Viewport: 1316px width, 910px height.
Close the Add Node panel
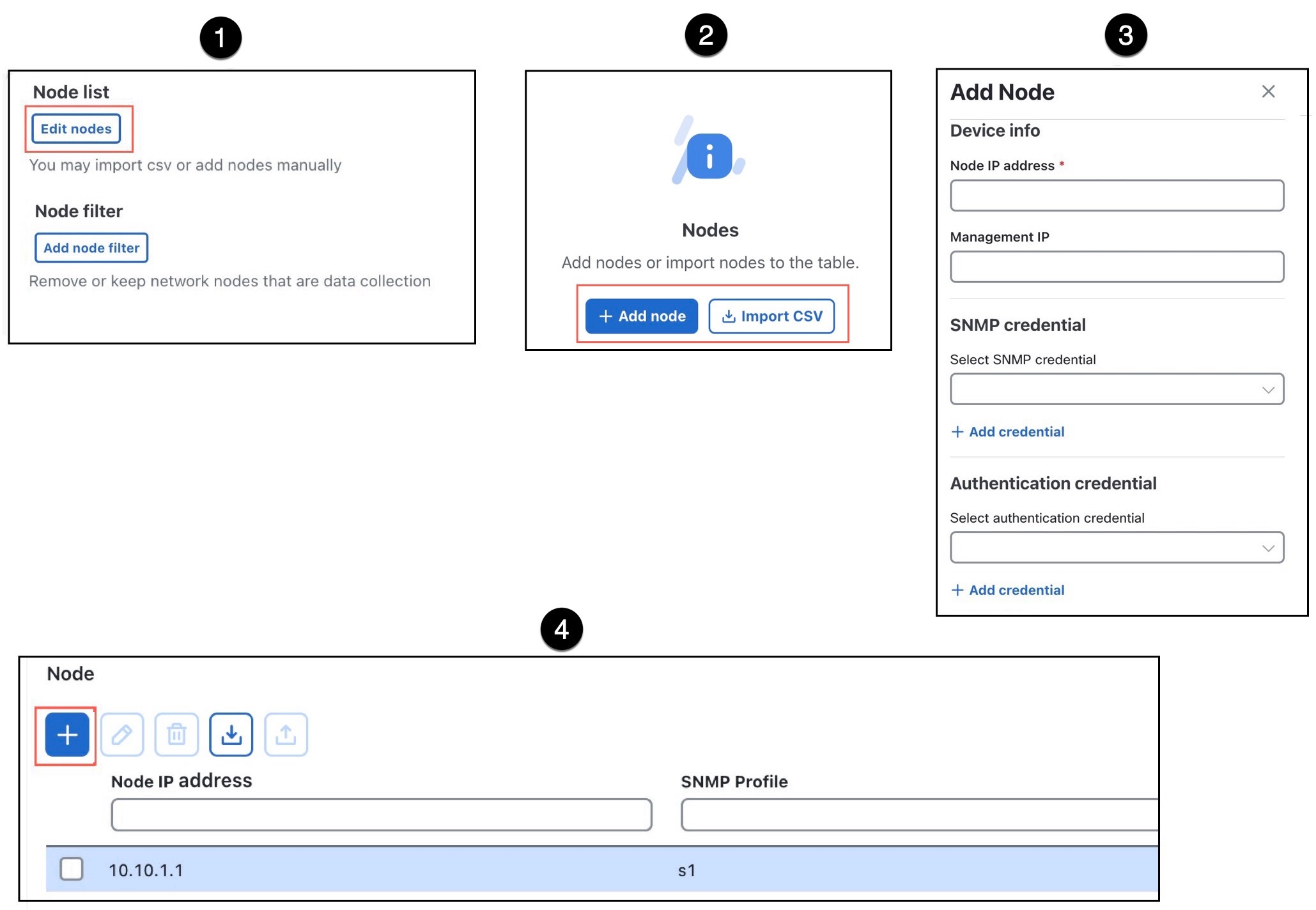[1268, 91]
